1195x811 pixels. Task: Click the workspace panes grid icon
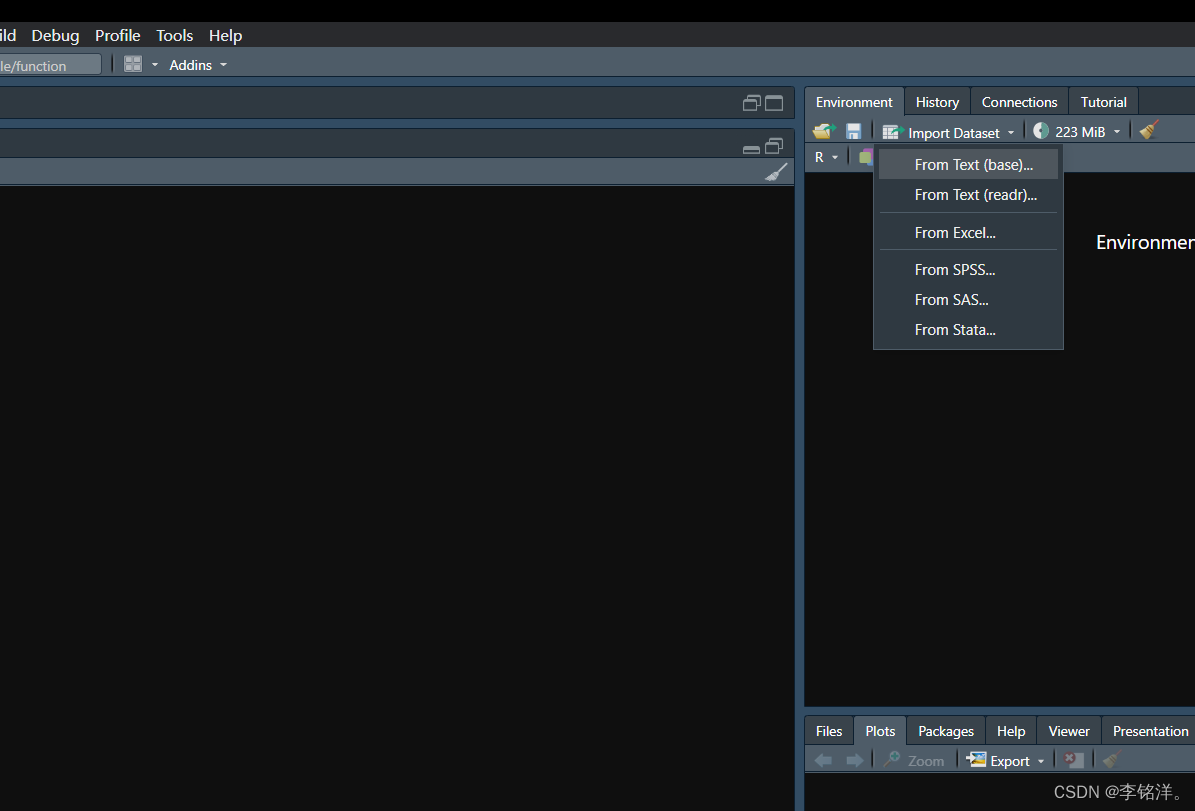133,65
